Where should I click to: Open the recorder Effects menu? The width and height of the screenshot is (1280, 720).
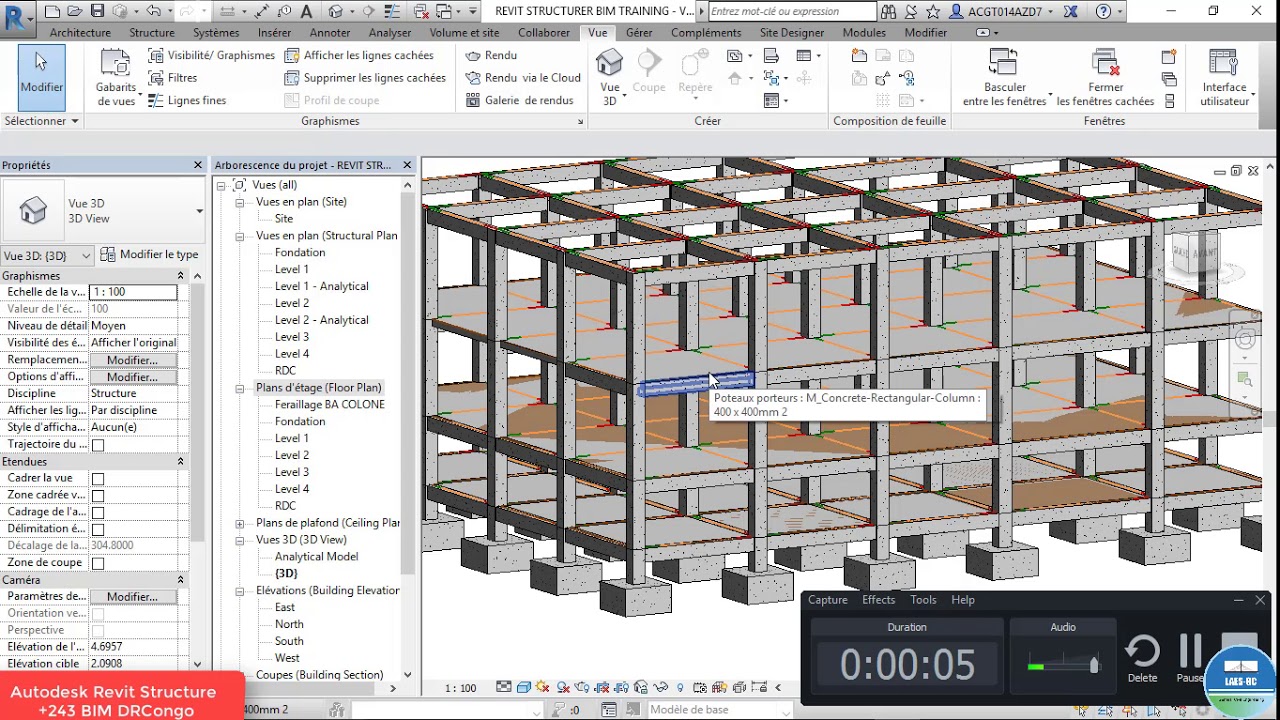pyautogui.click(x=878, y=600)
